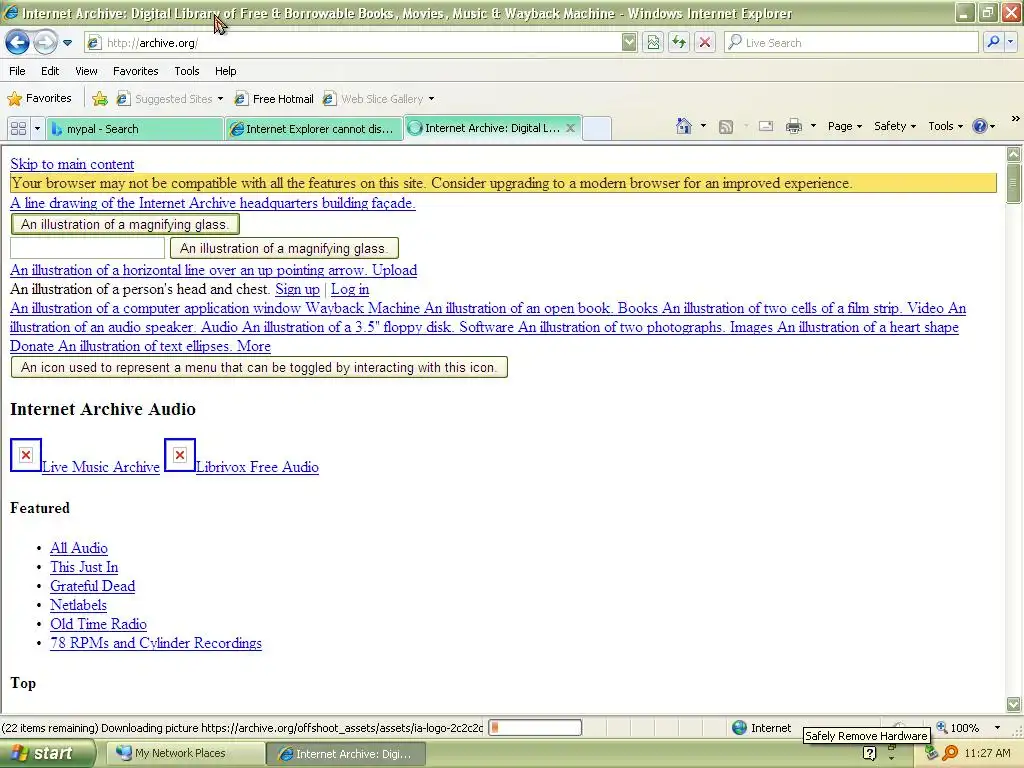The width and height of the screenshot is (1024, 768).
Task: Open the All Audio link
Action: (79, 549)
